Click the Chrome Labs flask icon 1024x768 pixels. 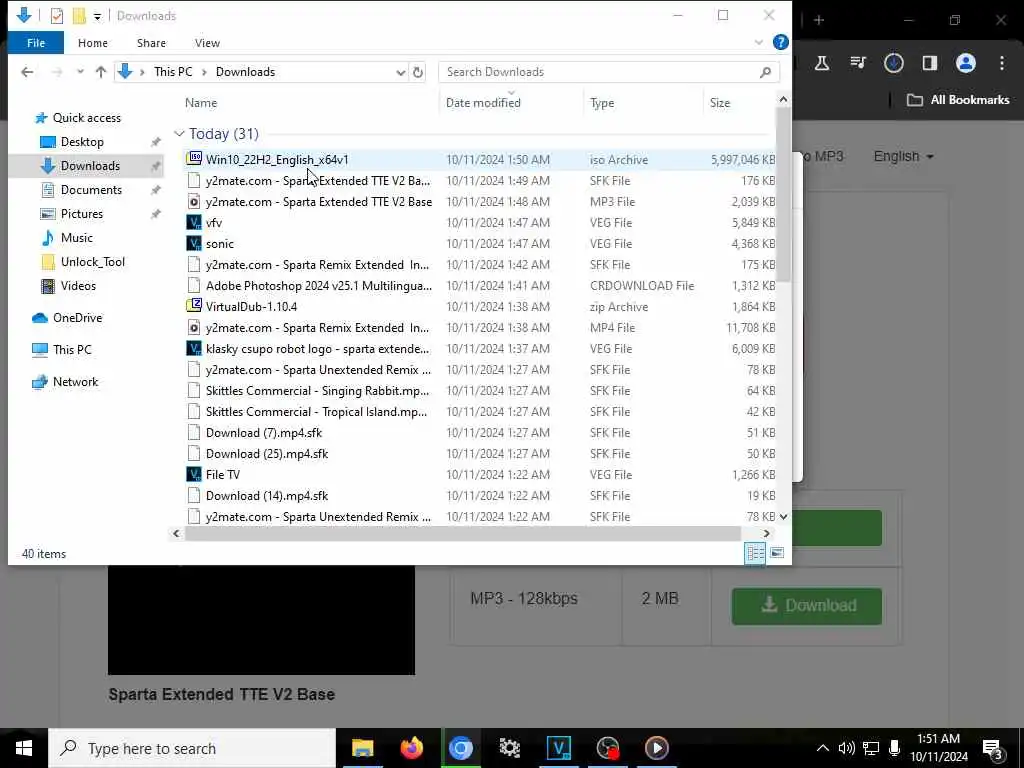point(822,63)
